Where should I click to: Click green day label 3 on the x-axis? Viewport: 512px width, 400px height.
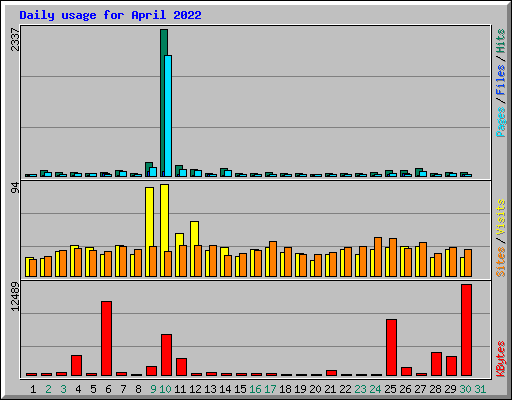pyautogui.click(x=63, y=389)
